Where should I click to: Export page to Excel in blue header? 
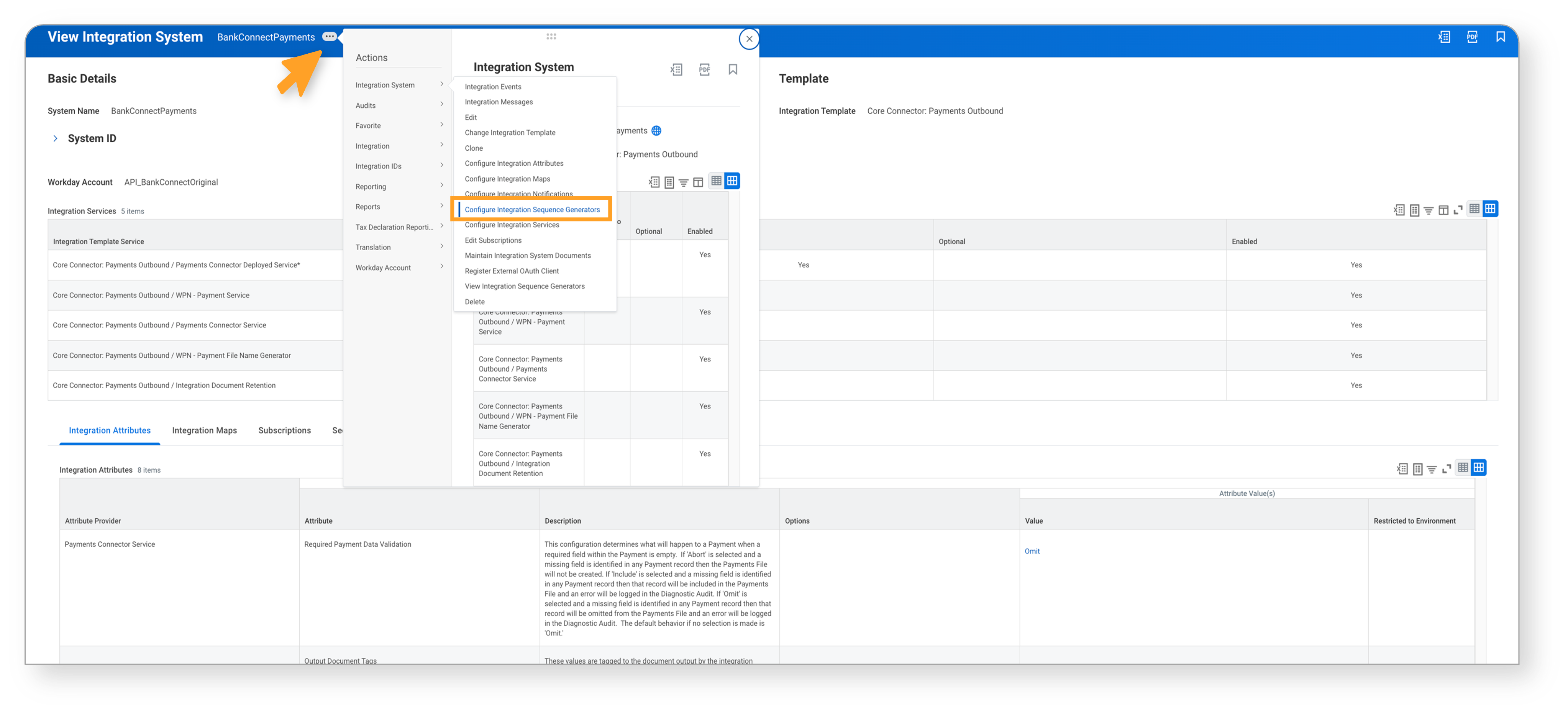pos(1444,37)
